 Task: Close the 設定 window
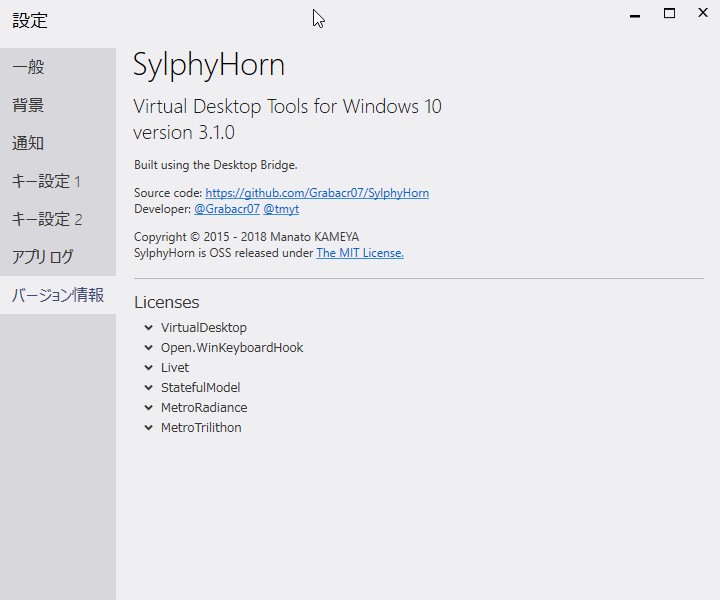click(703, 13)
